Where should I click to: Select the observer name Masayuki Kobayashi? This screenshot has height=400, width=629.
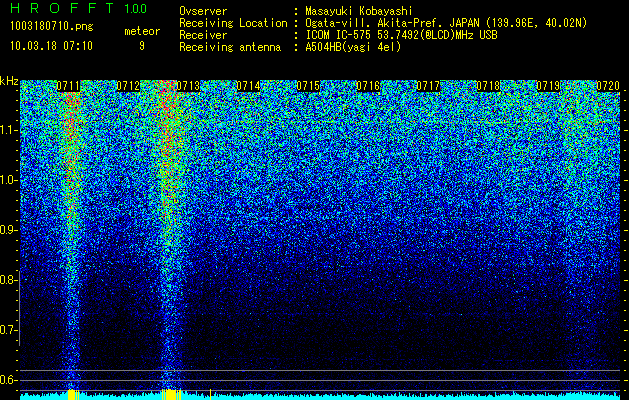[359, 11]
